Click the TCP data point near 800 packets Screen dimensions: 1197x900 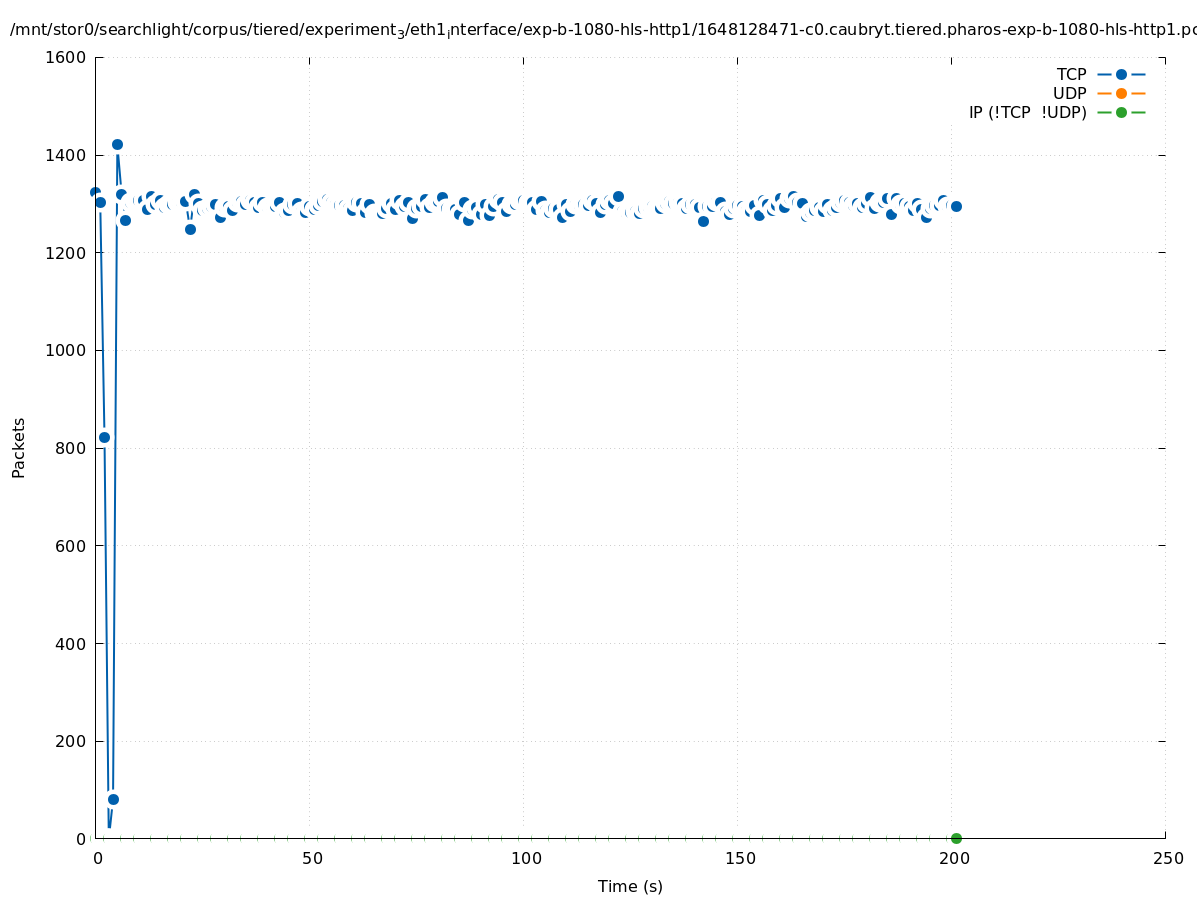pos(104,437)
